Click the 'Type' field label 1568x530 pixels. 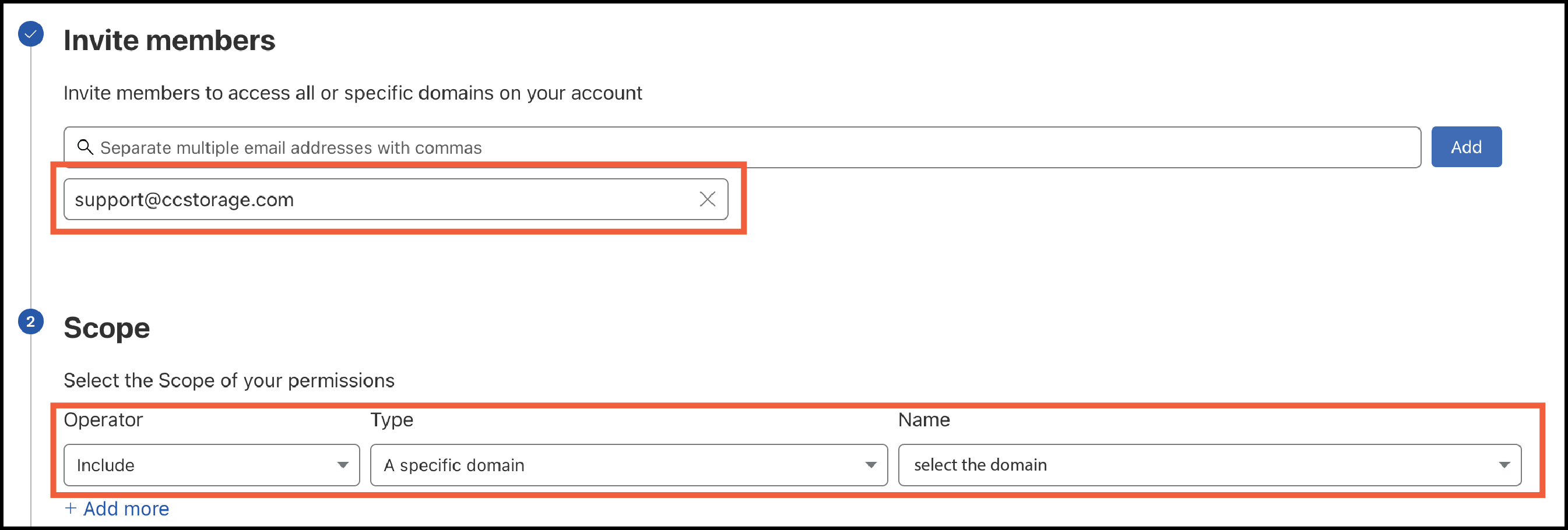[391, 419]
